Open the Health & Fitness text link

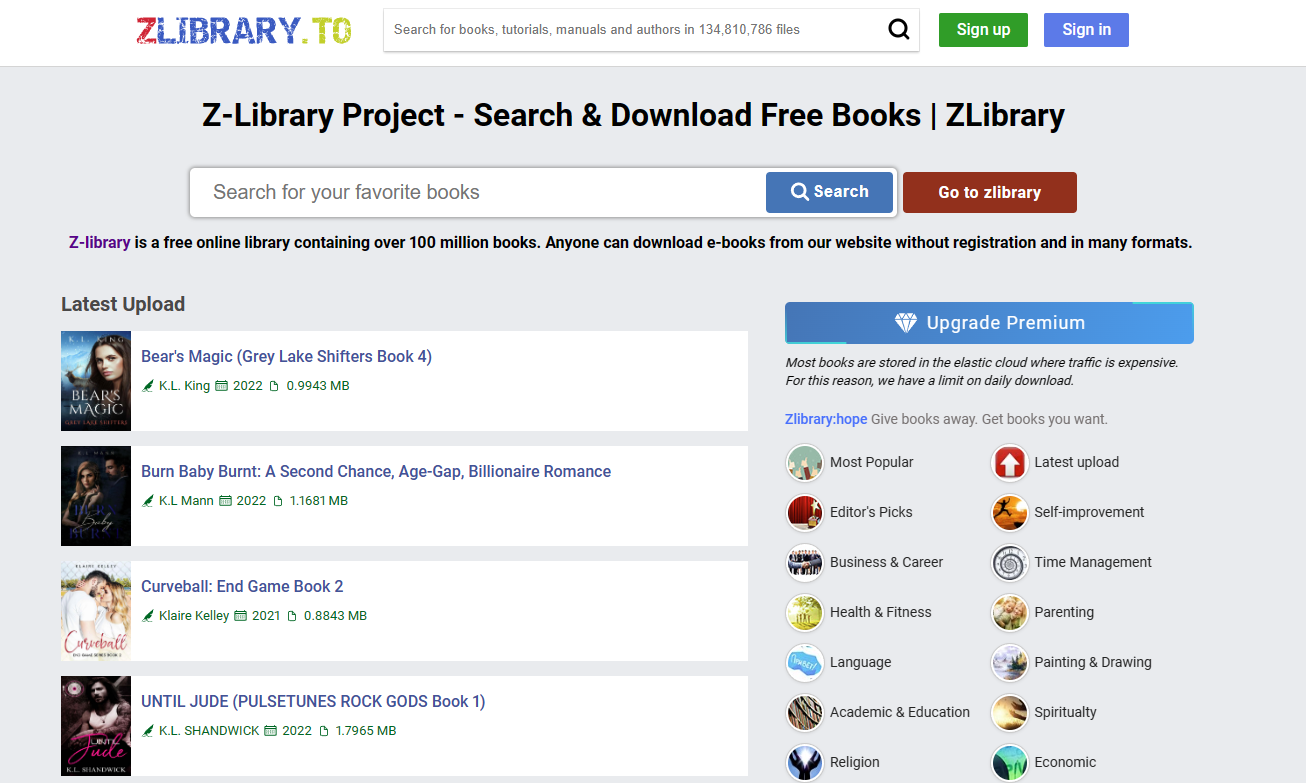click(x=880, y=612)
